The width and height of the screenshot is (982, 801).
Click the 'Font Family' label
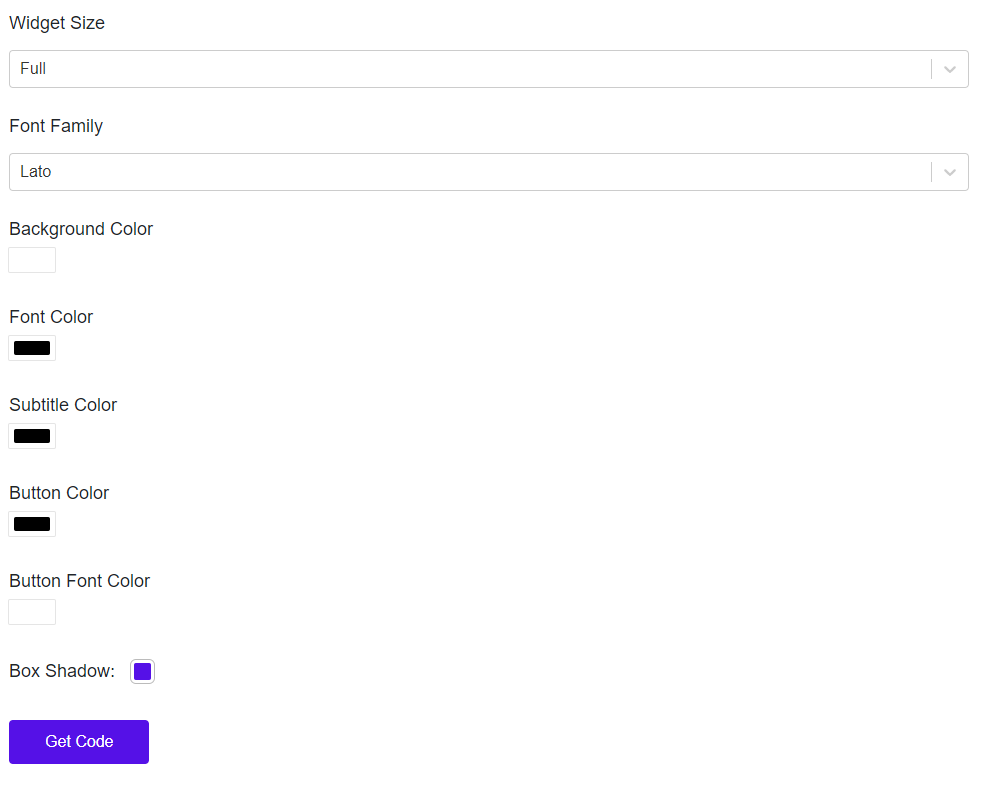56,126
